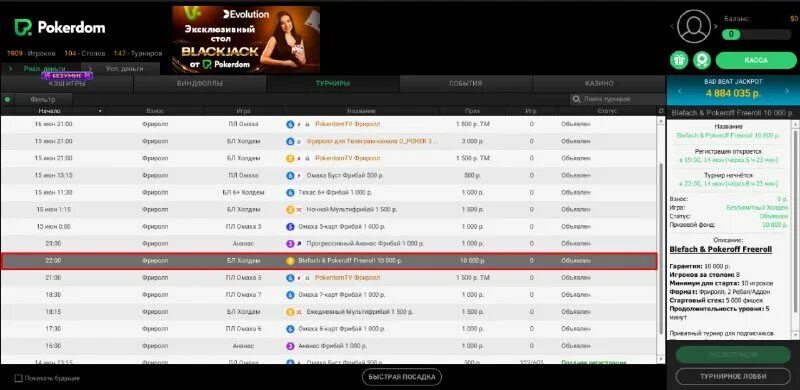Select ТУРНИРЫ tab
The height and width of the screenshot is (390, 800).
pos(333,84)
